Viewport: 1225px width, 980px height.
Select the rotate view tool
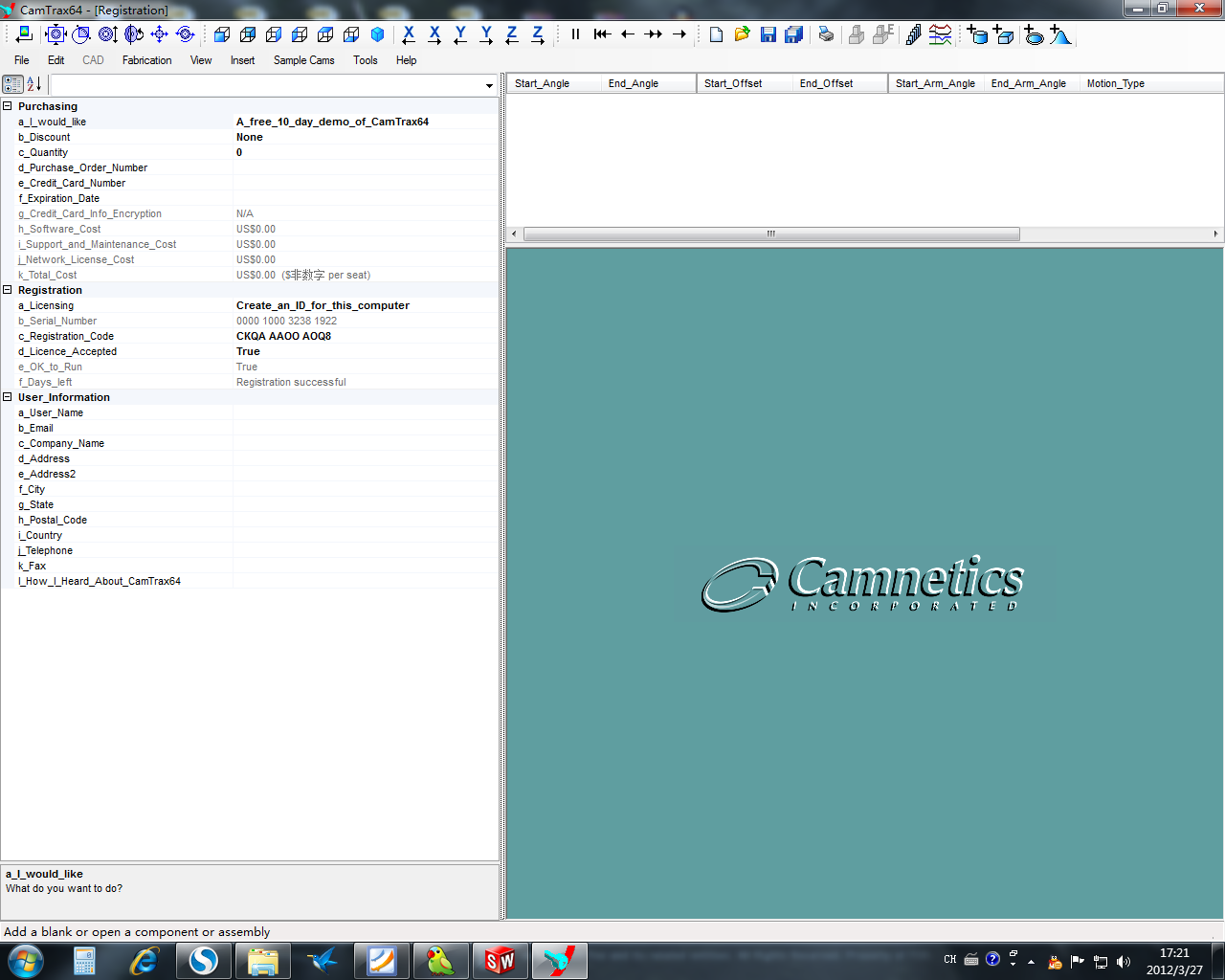(x=133, y=34)
